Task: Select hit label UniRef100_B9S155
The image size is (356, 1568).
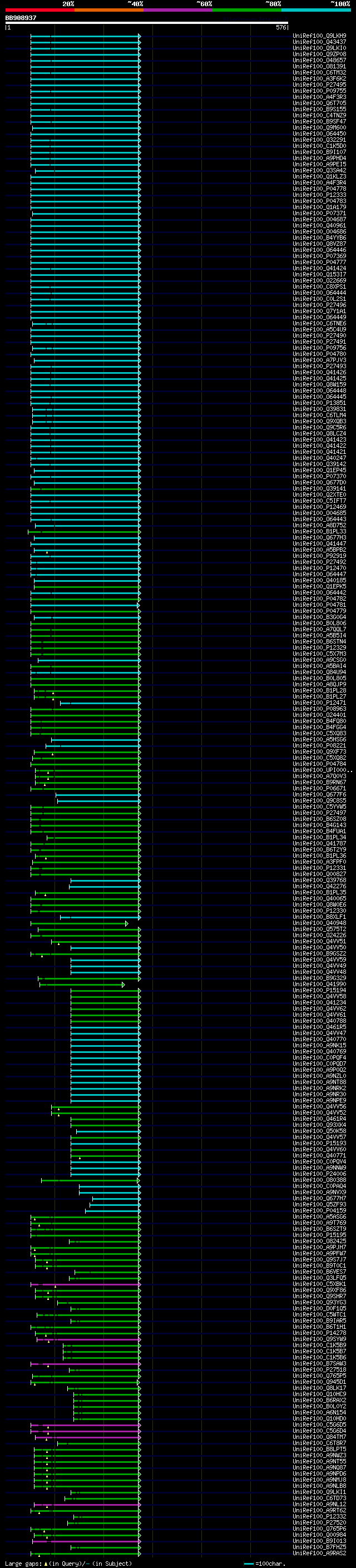Action: pos(319,109)
